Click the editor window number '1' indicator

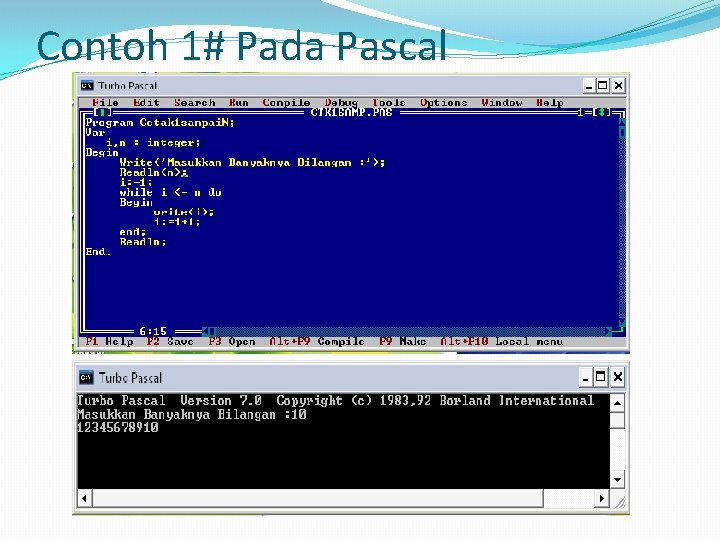click(x=580, y=112)
